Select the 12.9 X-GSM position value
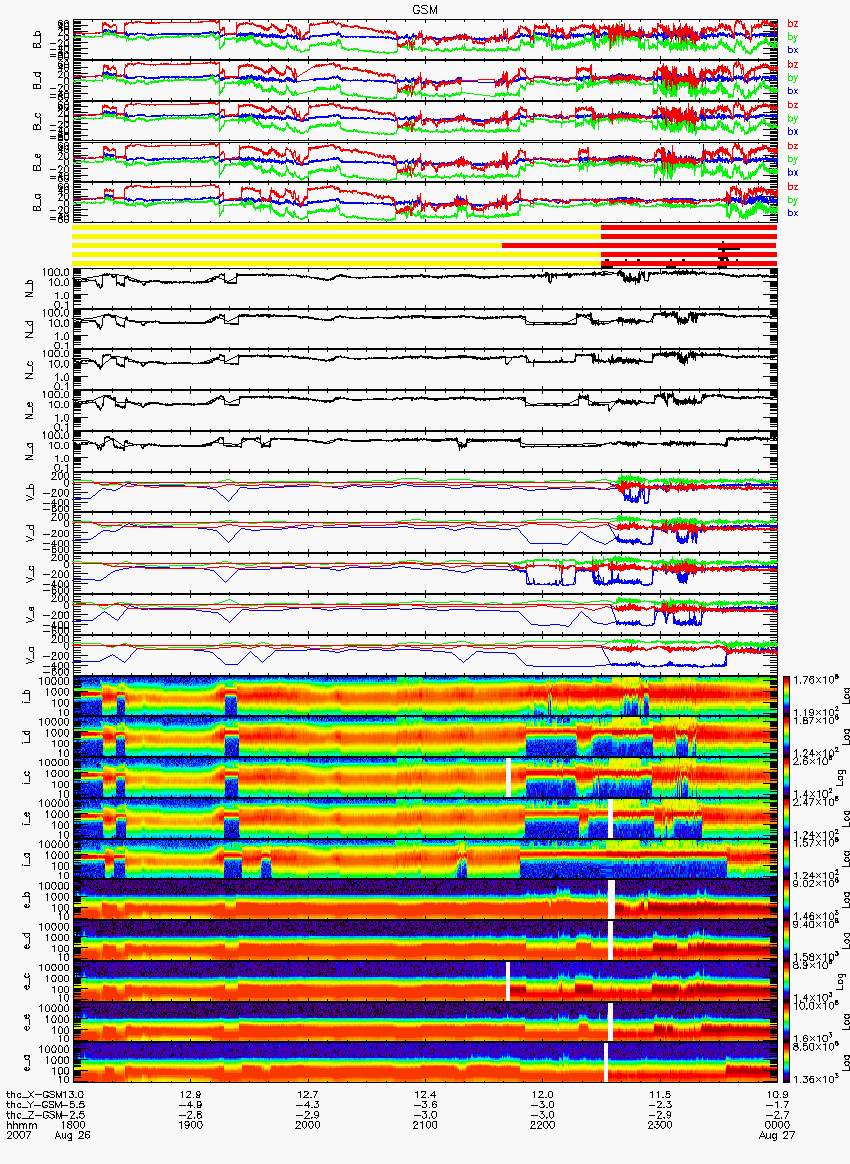Screen dimensions: 850x1164 point(191,1094)
